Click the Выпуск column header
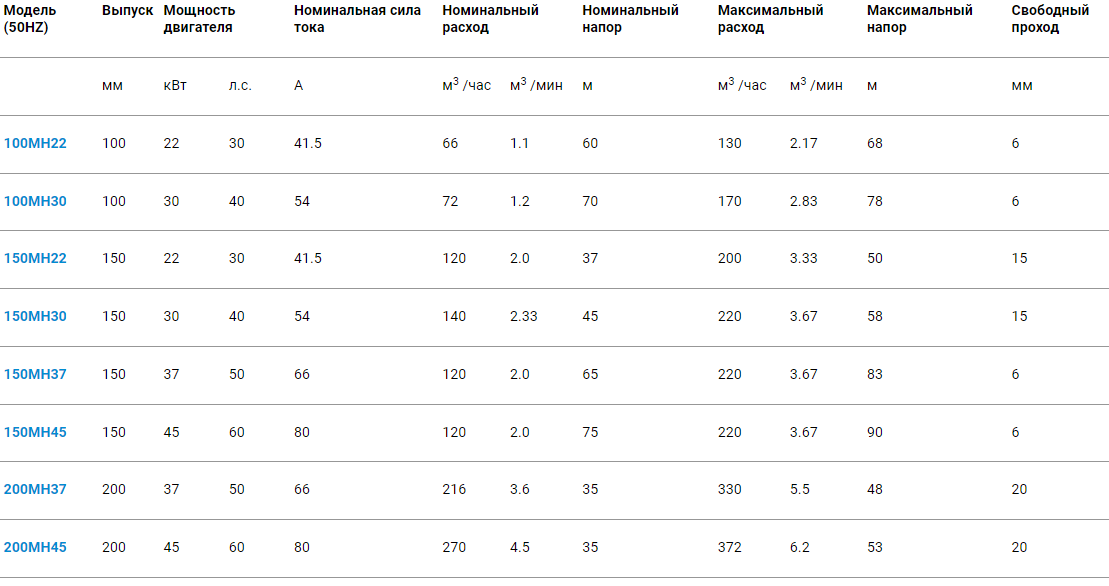Viewport: 1109px width, 586px height. click(x=127, y=11)
